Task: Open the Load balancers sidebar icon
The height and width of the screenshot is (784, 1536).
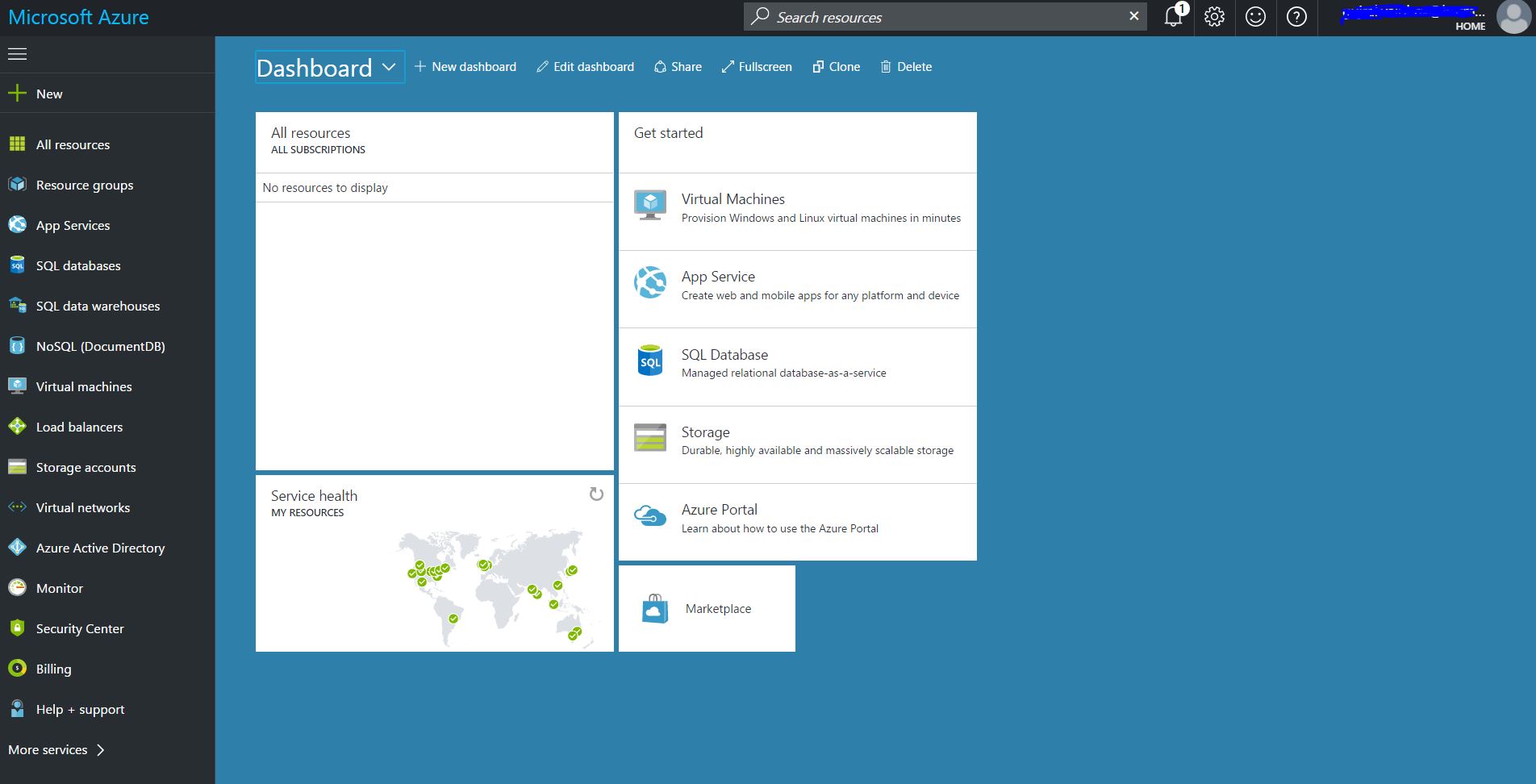Action: pyautogui.click(x=17, y=427)
